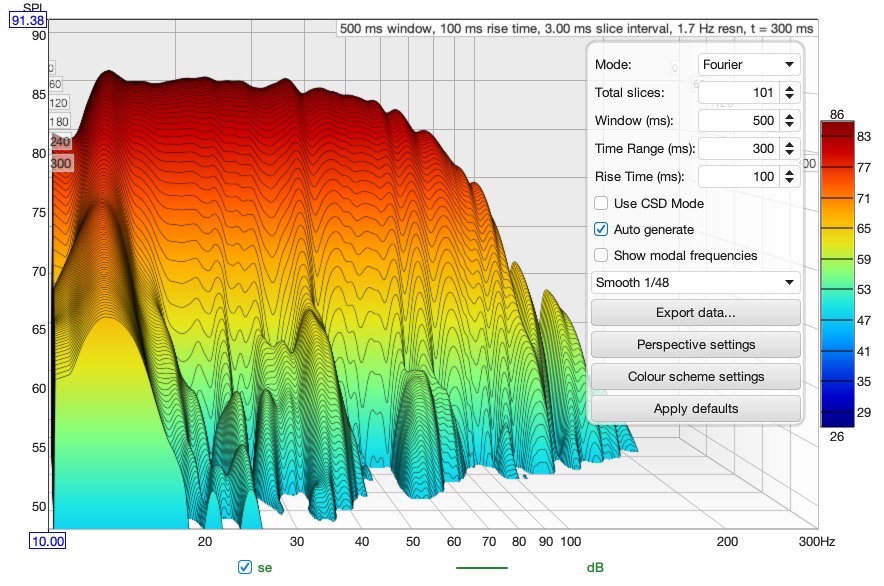Click the green 'se' trace legend line
This screenshot has height=586, width=884.
tap(481, 567)
